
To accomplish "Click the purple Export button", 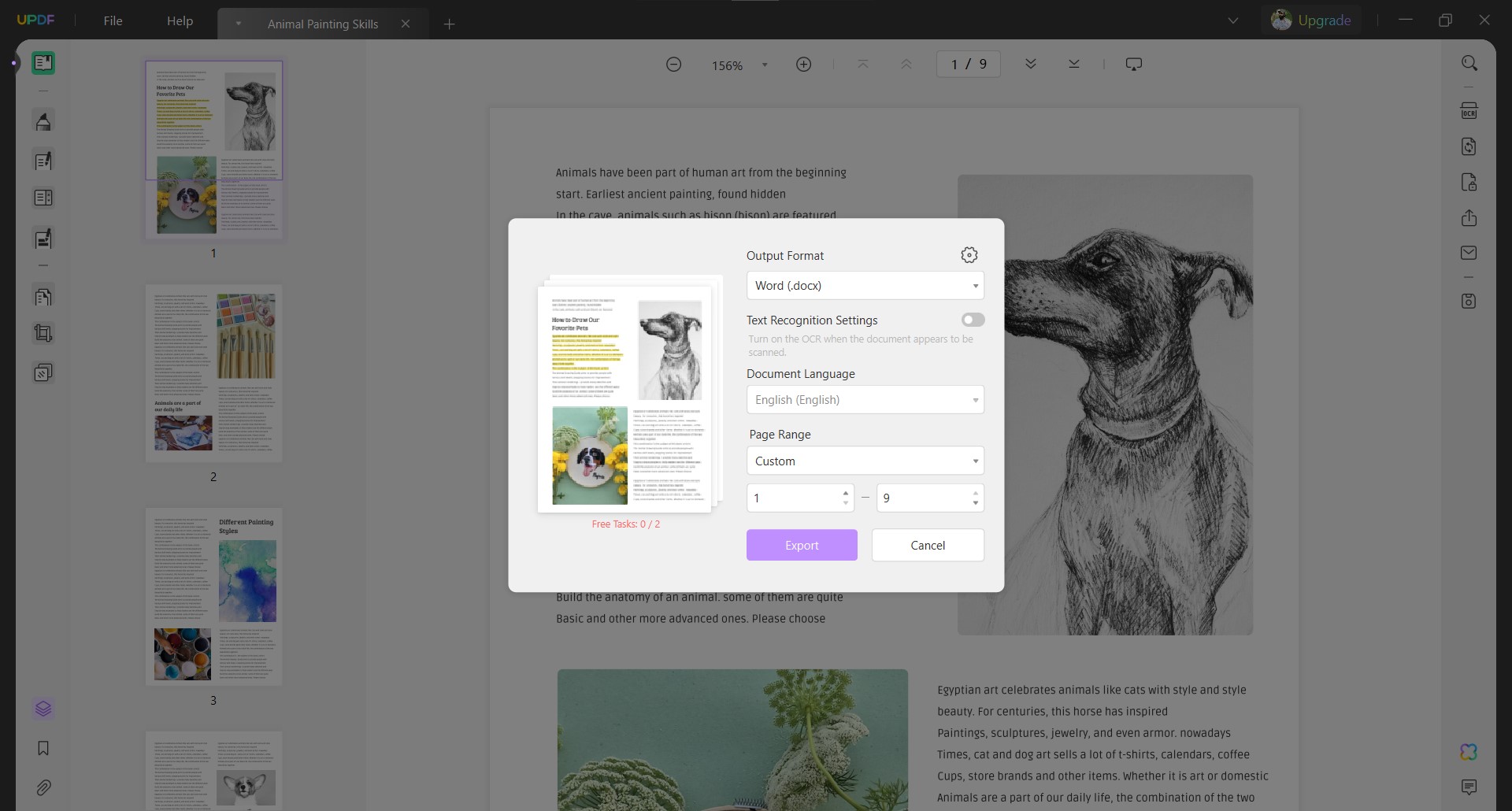I will [x=802, y=545].
